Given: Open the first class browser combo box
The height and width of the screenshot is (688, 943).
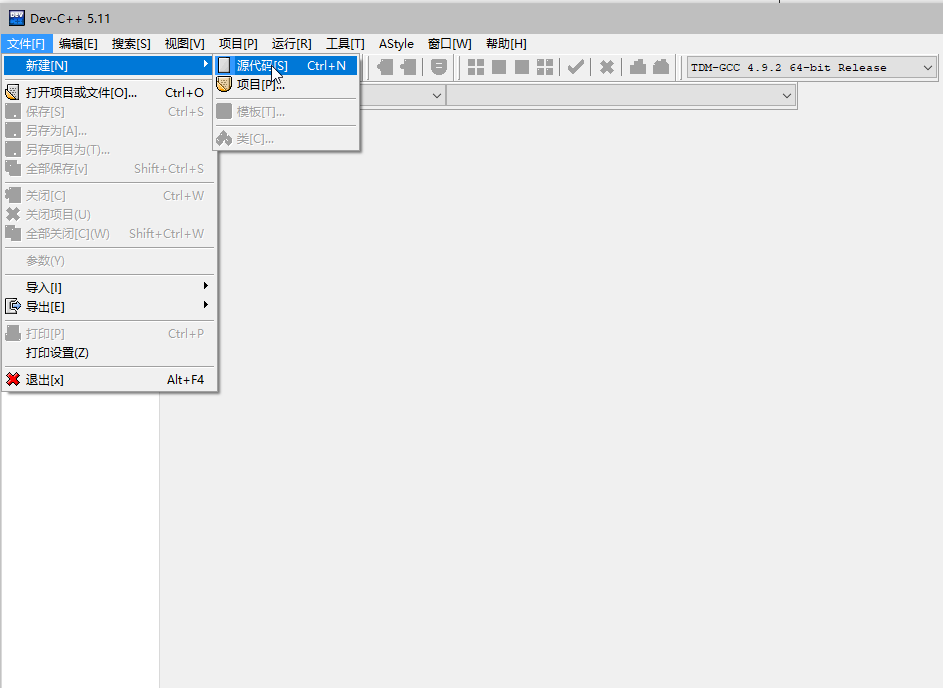Looking at the screenshot, I should (x=402, y=96).
